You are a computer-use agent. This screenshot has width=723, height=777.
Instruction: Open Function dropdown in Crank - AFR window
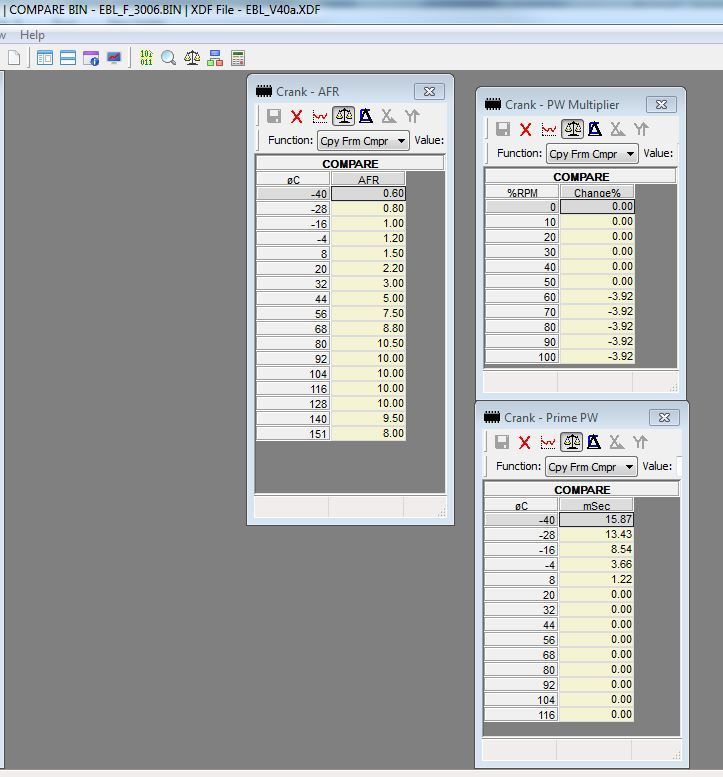363,141
